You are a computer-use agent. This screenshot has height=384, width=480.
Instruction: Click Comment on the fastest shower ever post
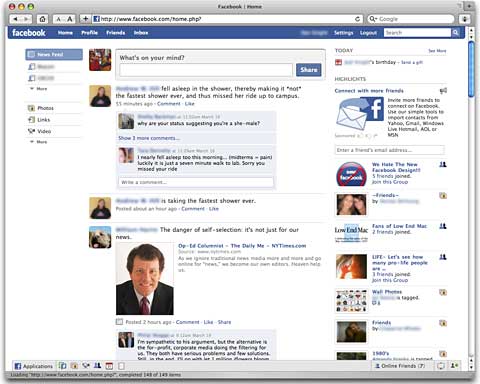pyautogui.click(x=193, y=209)
